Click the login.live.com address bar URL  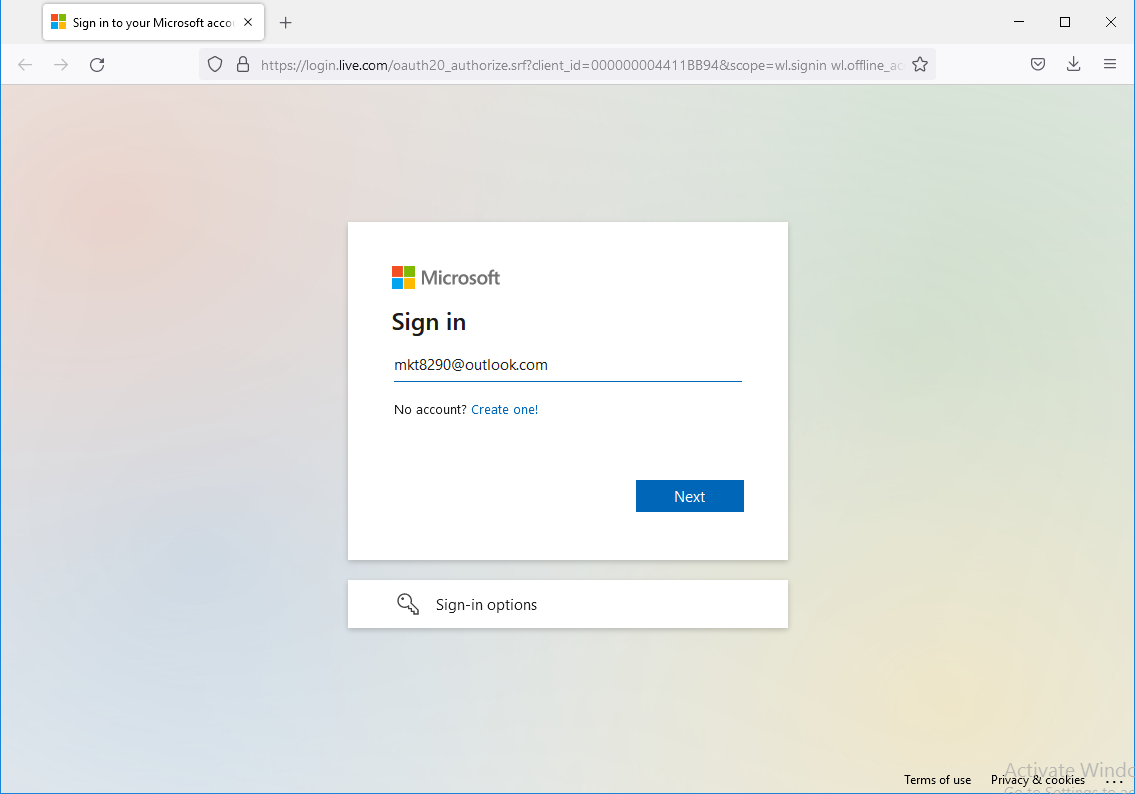point(582,65)
